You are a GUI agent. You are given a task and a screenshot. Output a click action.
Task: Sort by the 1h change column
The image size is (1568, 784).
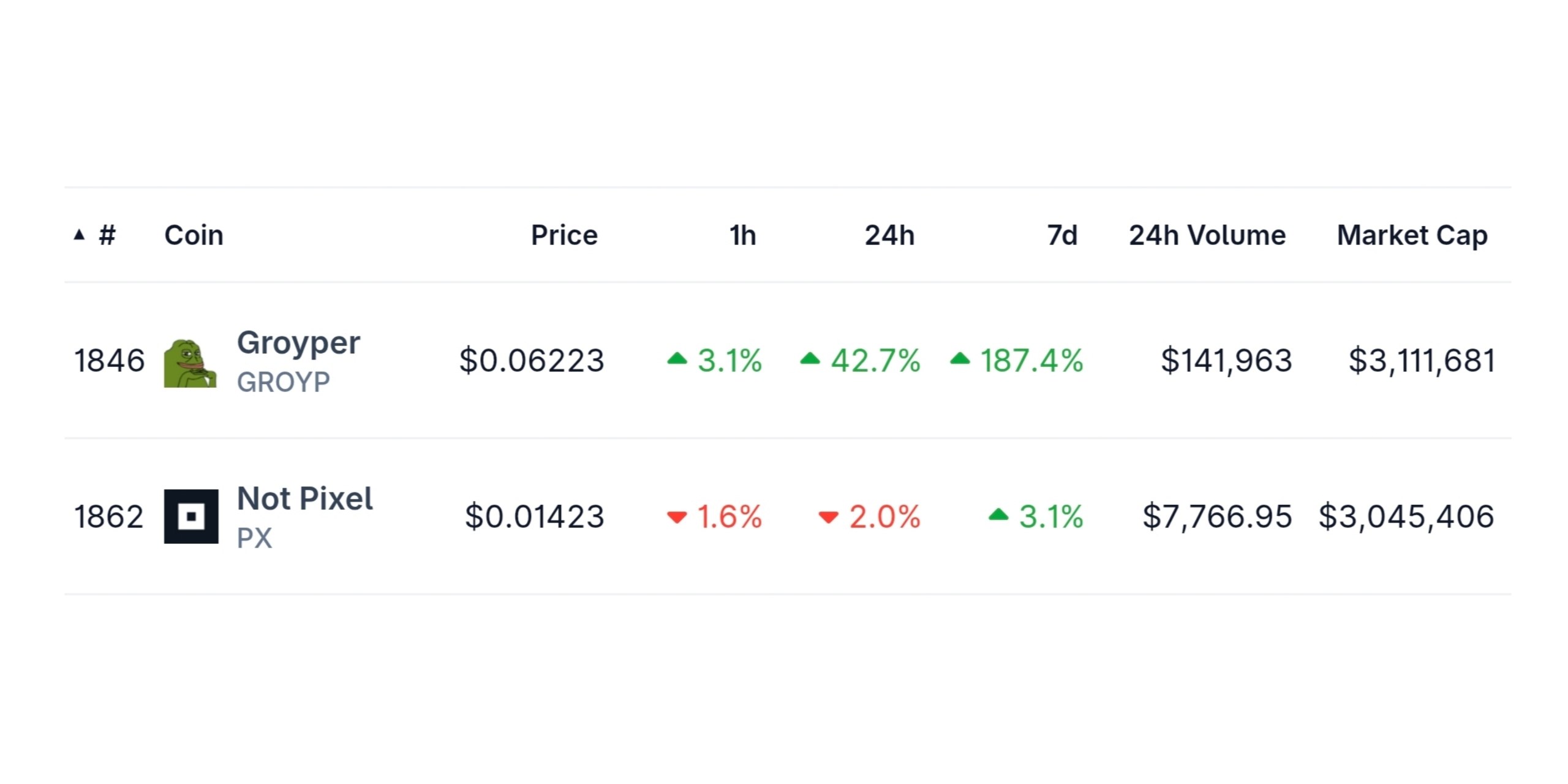coord(742,235)
